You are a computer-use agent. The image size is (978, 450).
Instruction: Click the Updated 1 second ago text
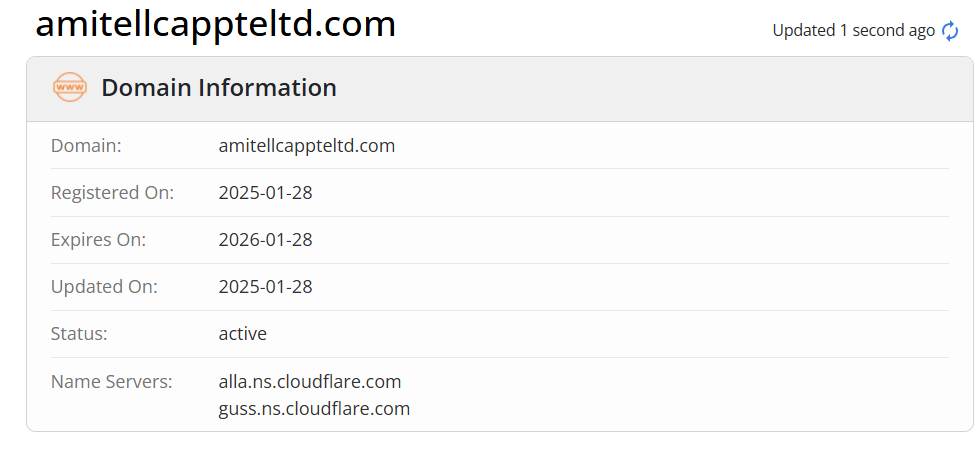pos(853,31)
